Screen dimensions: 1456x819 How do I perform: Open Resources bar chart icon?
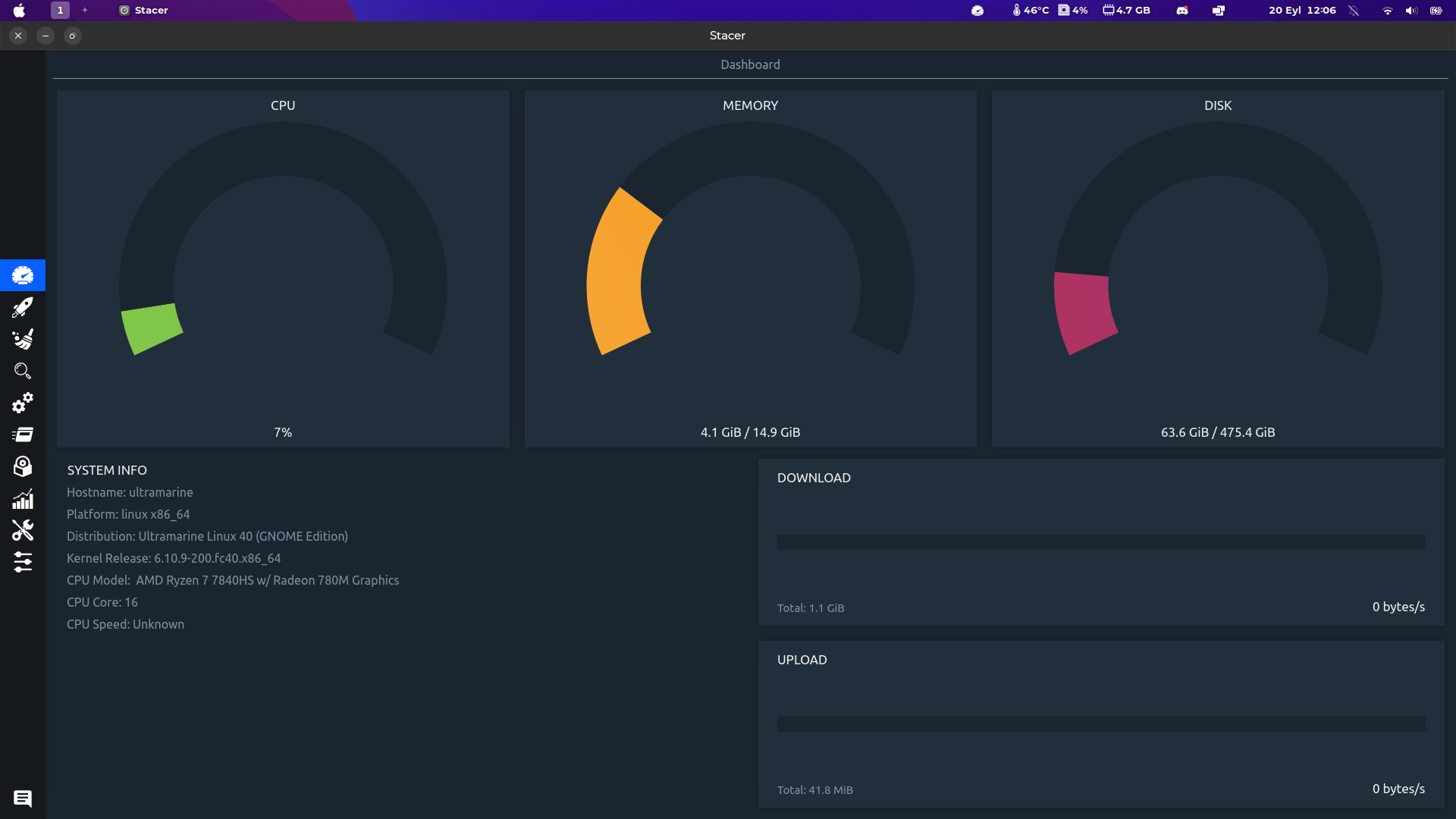(23, 499)
